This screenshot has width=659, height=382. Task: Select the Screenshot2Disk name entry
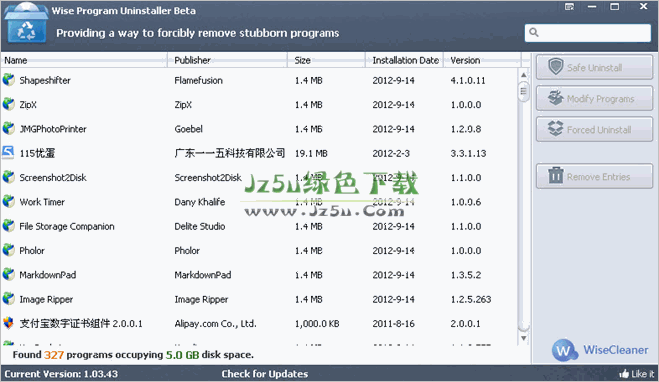[53, 177]
